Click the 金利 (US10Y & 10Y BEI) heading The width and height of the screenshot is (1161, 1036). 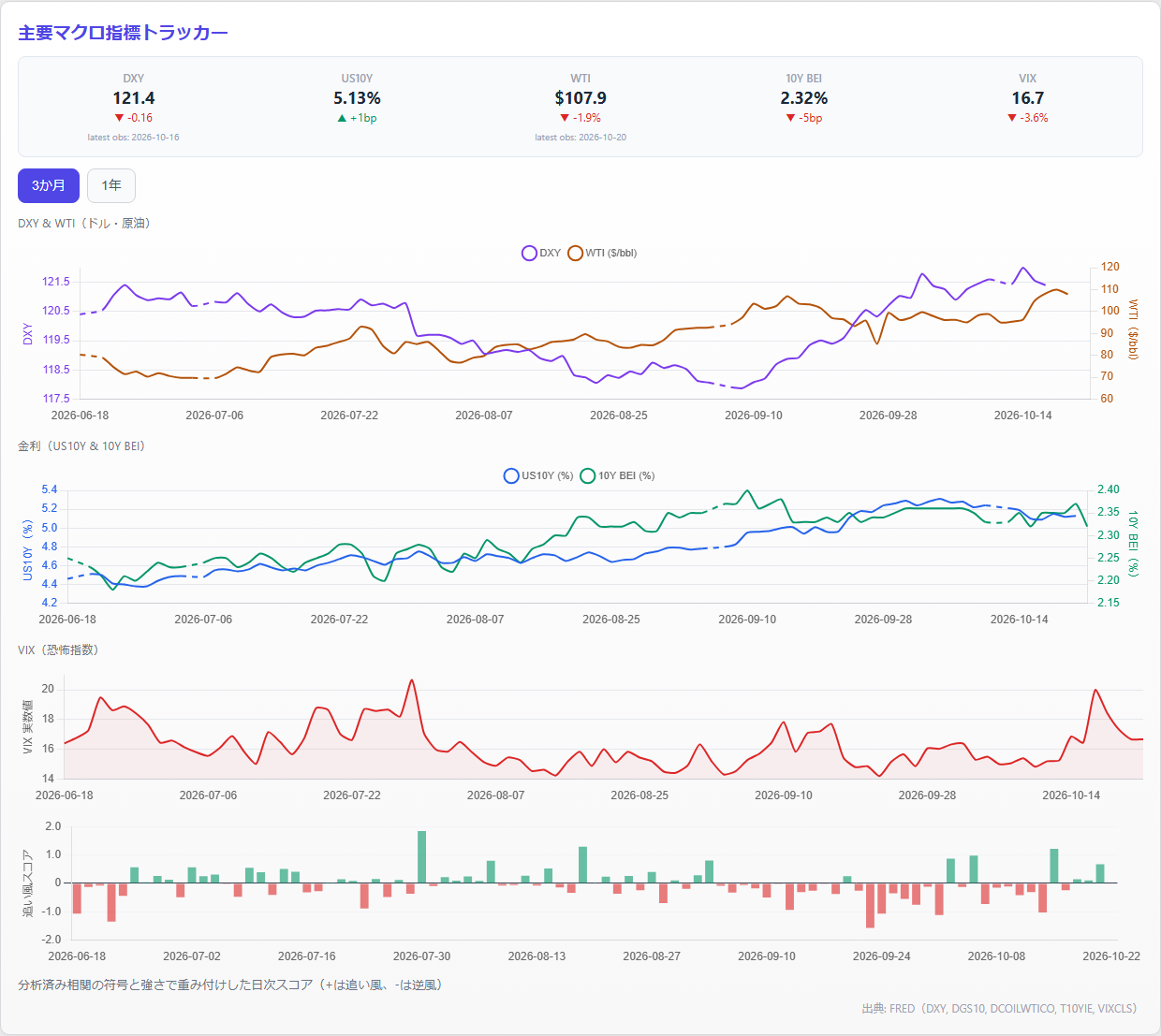tap(81, 446)
